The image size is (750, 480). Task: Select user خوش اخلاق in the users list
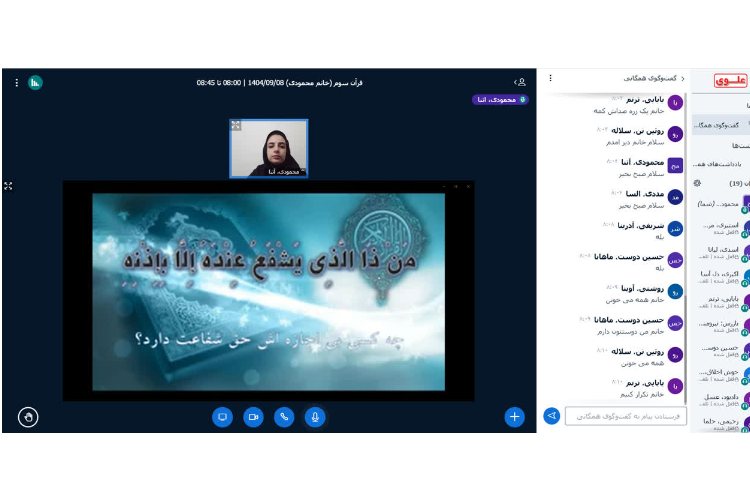tap(722, 375)
